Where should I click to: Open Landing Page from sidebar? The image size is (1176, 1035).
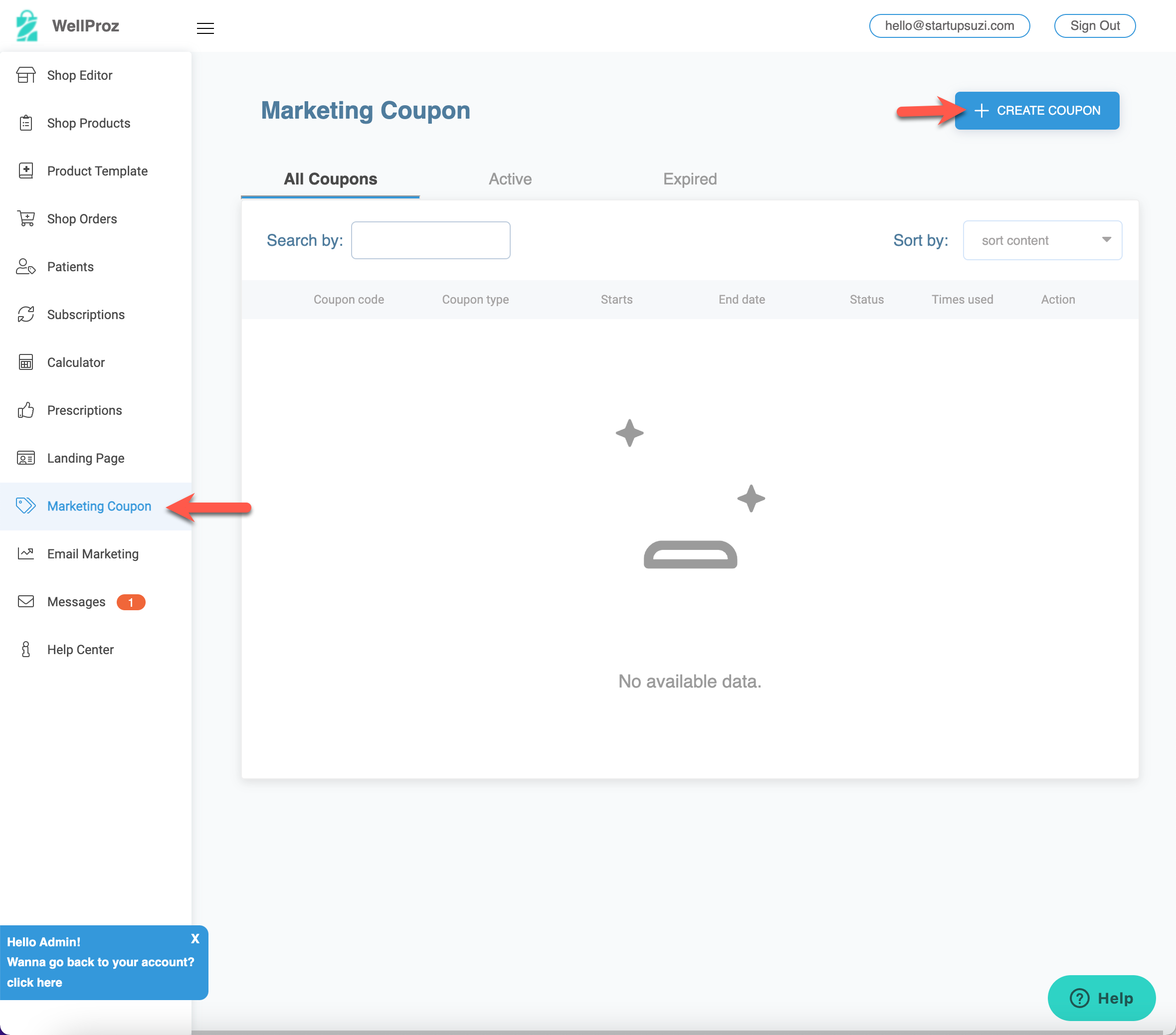86,458
